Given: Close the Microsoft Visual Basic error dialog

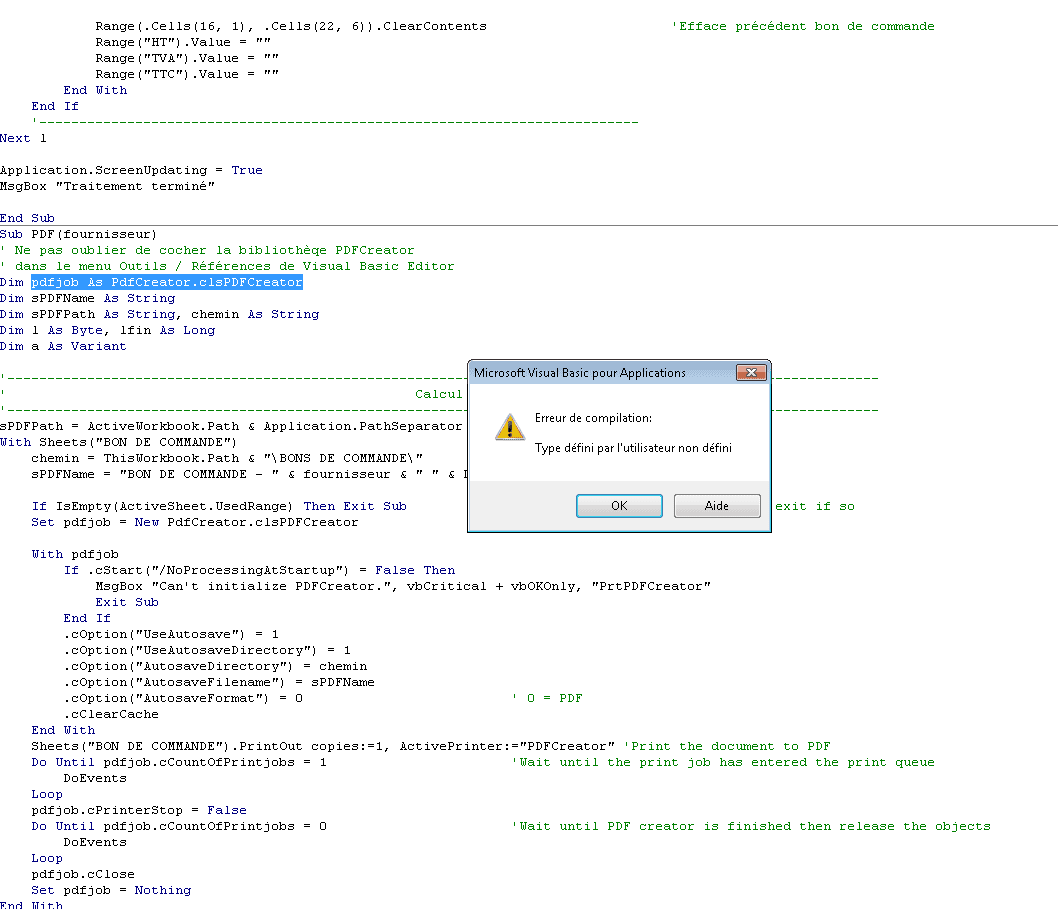Looking at the screenshot, I should pos(751,373).
